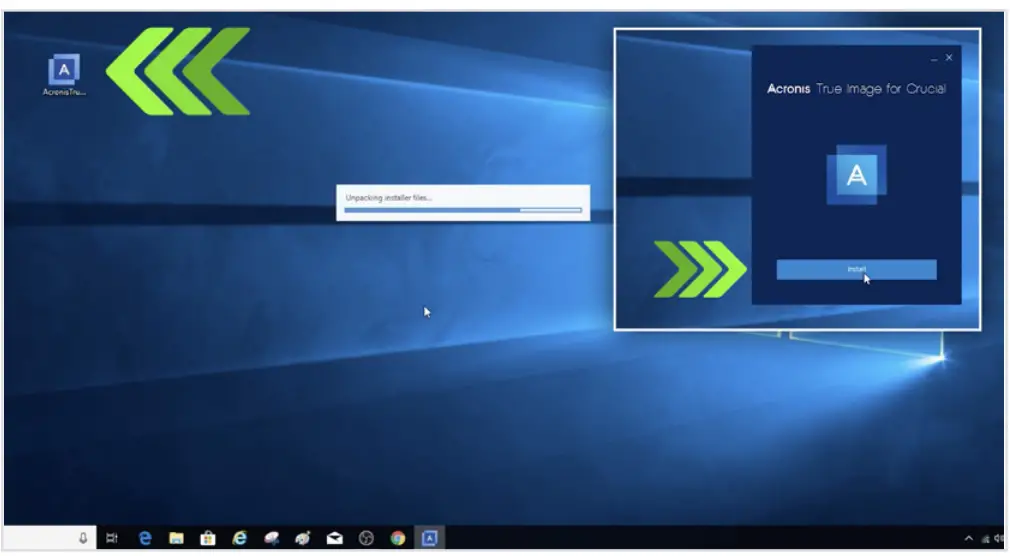Open the Mail app from the taskbar
Viewport: 1010px width, 556px height.
point(334,538)
